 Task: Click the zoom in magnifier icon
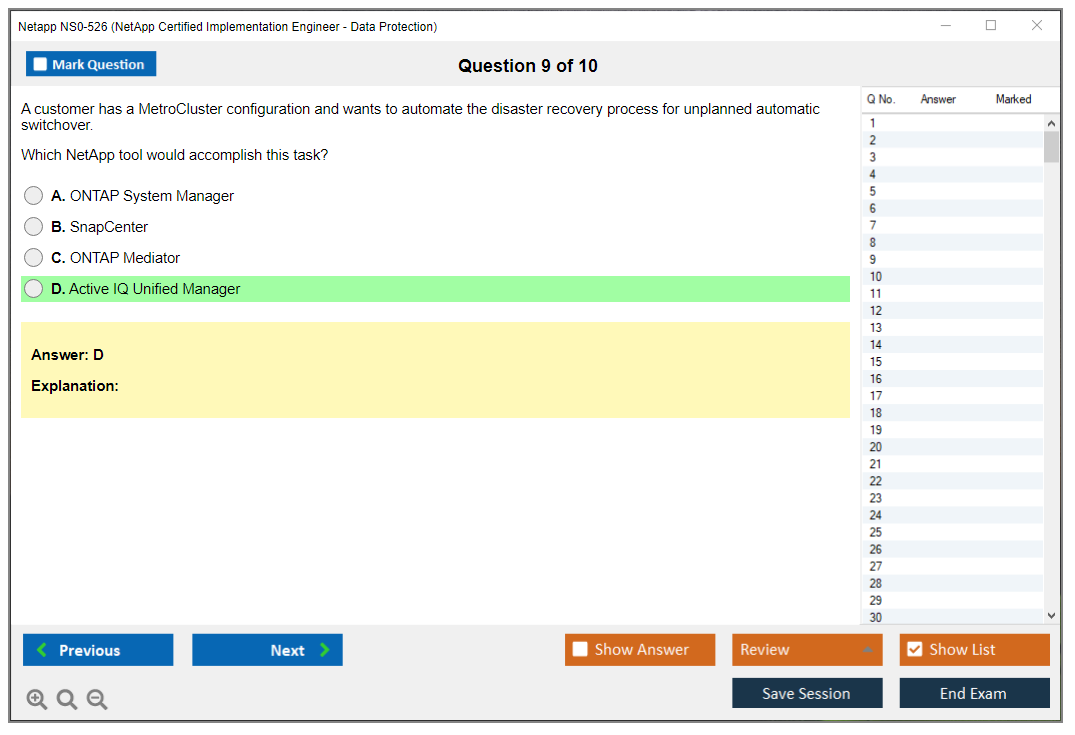coord(36,700)
